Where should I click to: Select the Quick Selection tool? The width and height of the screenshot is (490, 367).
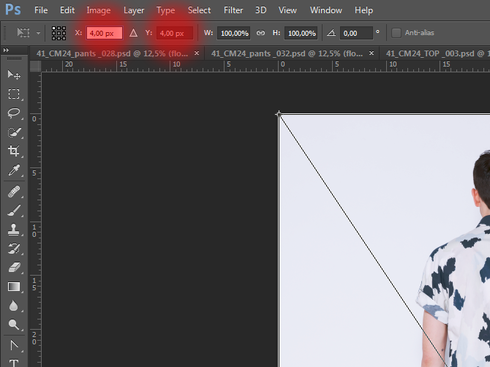(x=14, y=132)
